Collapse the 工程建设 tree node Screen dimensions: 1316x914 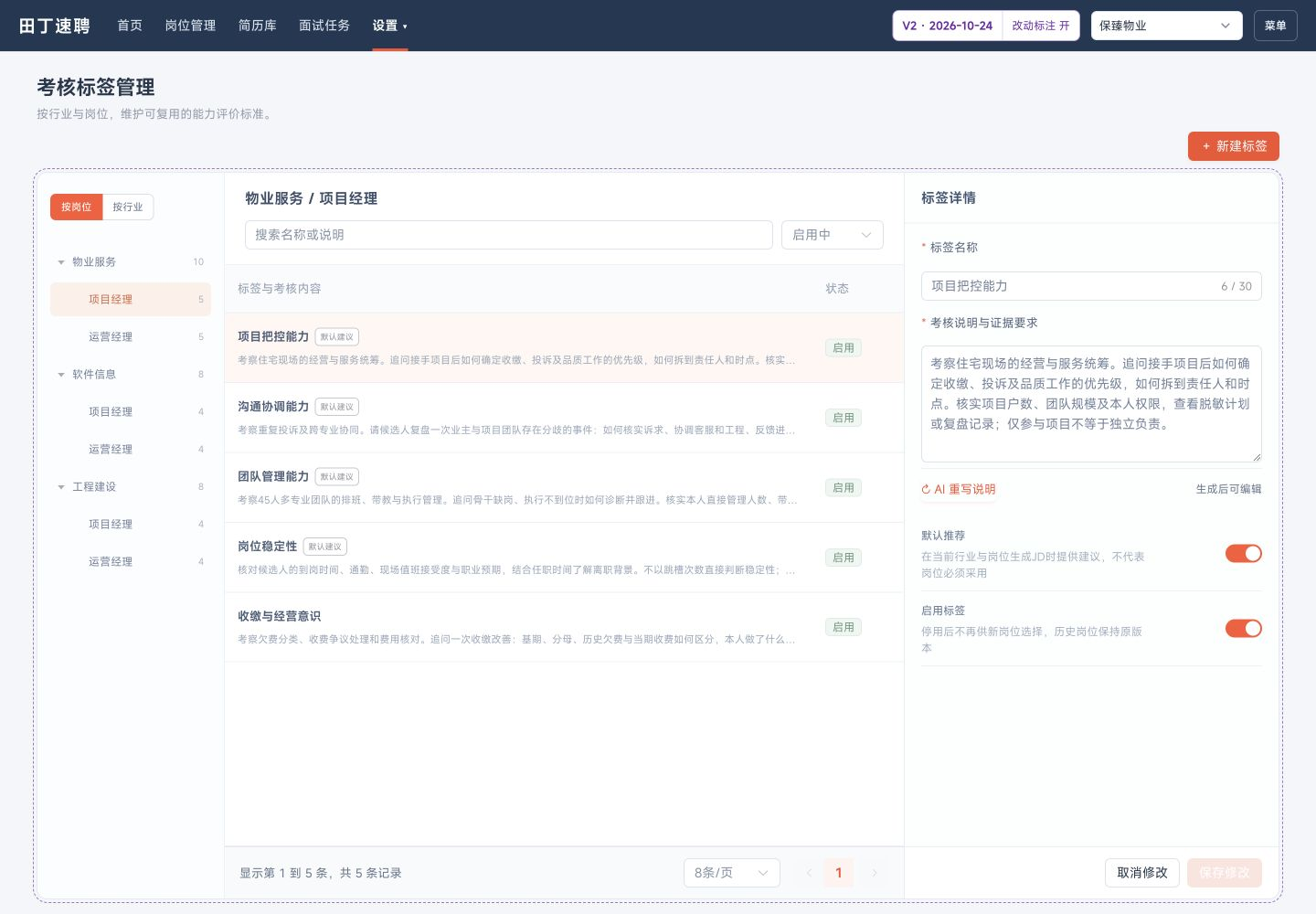[61, 487]
